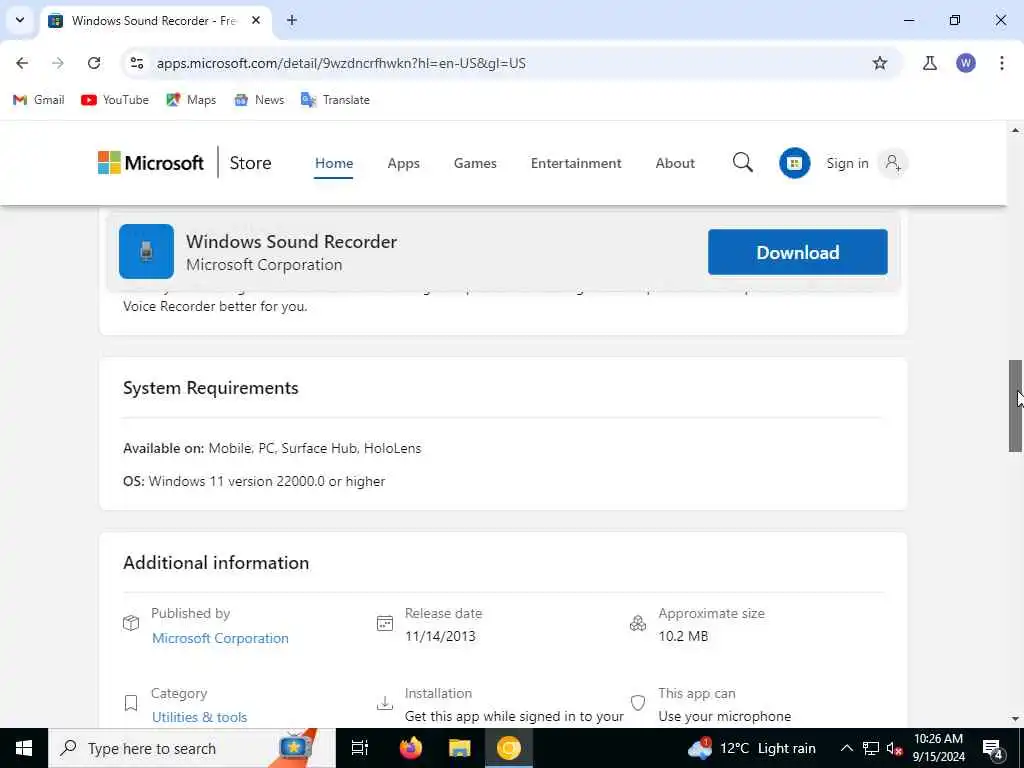Open the clock showing 10:26 AM

click(x=938, y=748)
